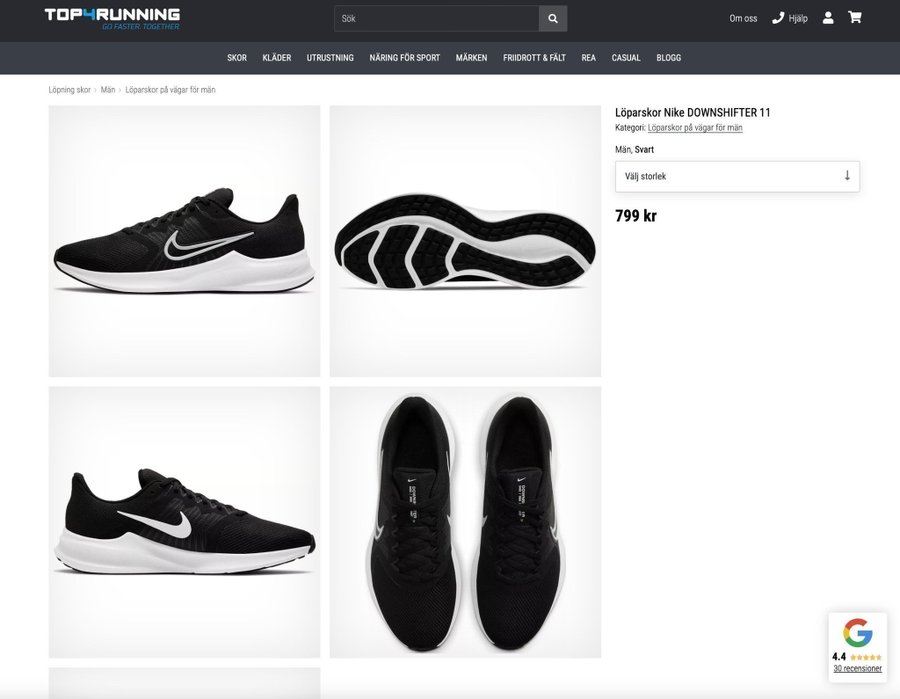Open the shoe sole photo

tap(465, 241)
